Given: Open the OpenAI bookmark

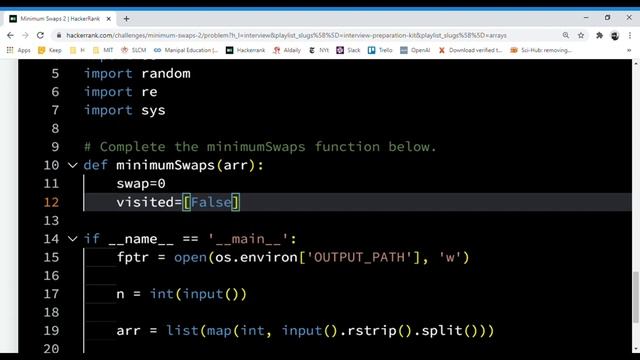Looking at the screenshot, I should [x=415, y=50].
